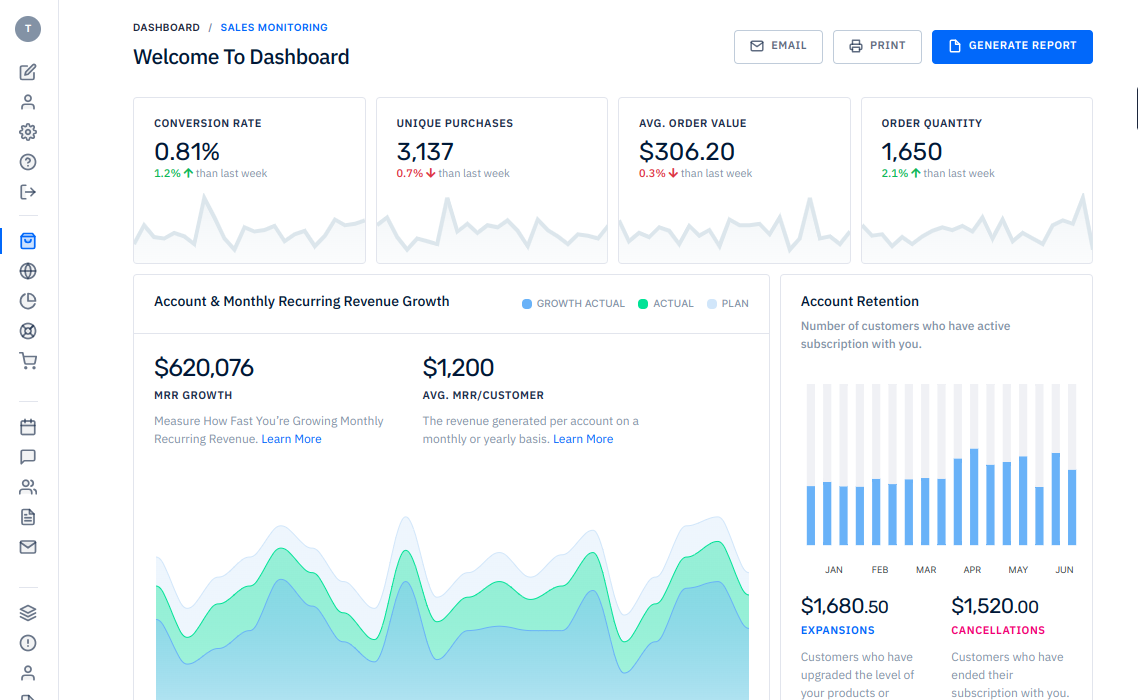Toggle the Growth Actual legend series
This screenshot has height=700, width=1138.
[574, 304]
